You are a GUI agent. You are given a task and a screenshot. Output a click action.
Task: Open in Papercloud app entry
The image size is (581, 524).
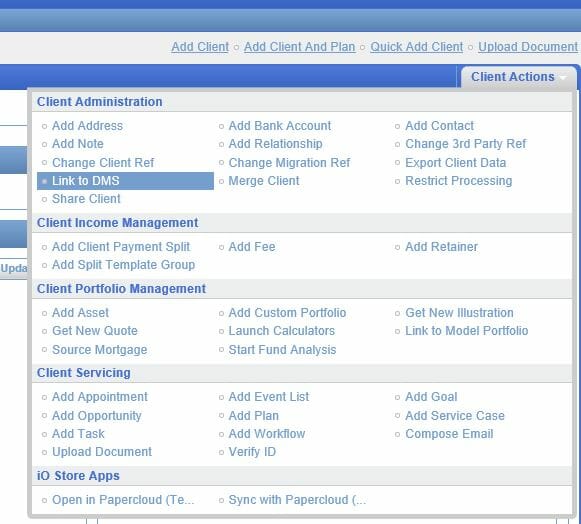point(123,500)
